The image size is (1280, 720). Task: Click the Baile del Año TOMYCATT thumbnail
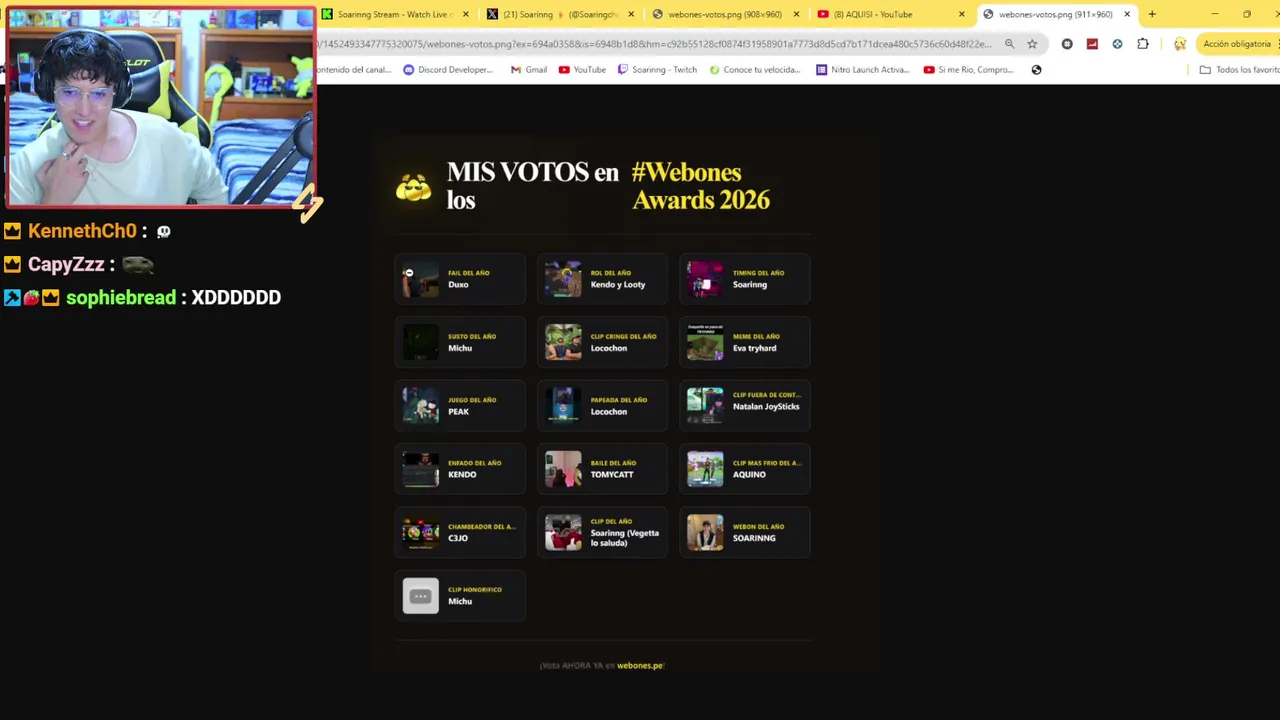point(563,469)
